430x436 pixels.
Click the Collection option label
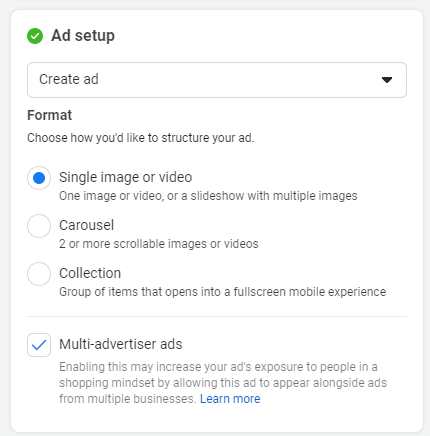(90, 273)
